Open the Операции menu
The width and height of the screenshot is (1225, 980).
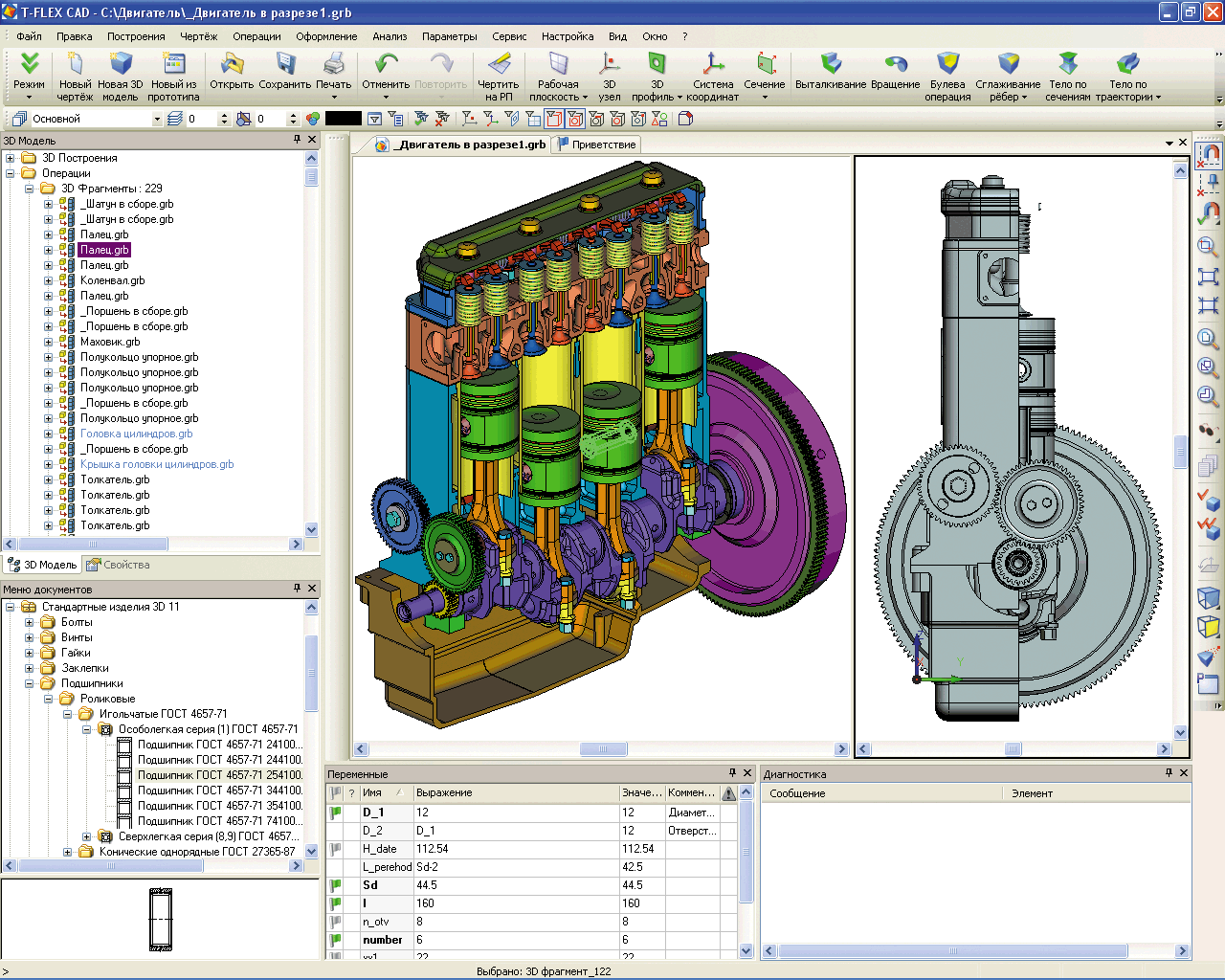click(256, 36)
